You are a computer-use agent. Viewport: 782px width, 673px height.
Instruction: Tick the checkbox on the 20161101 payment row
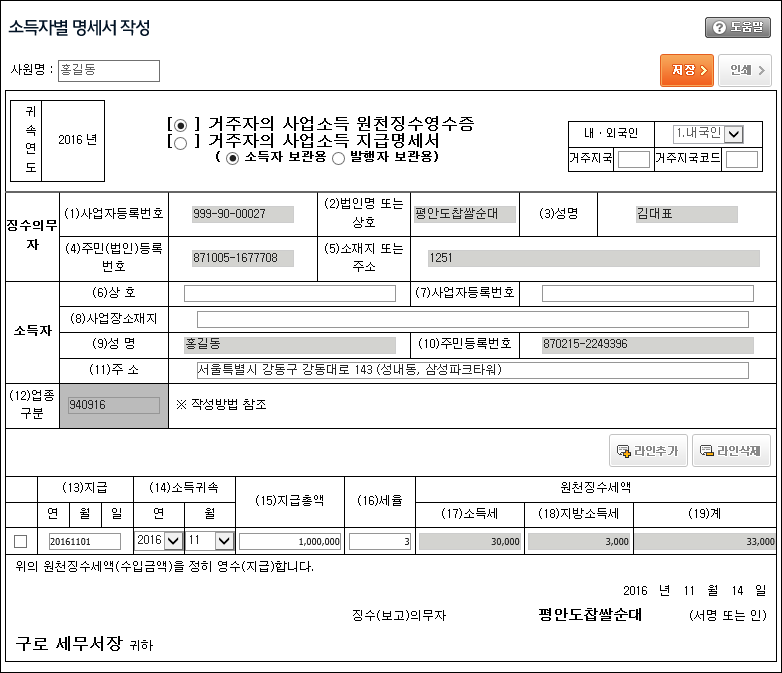(x=20, y=541)
